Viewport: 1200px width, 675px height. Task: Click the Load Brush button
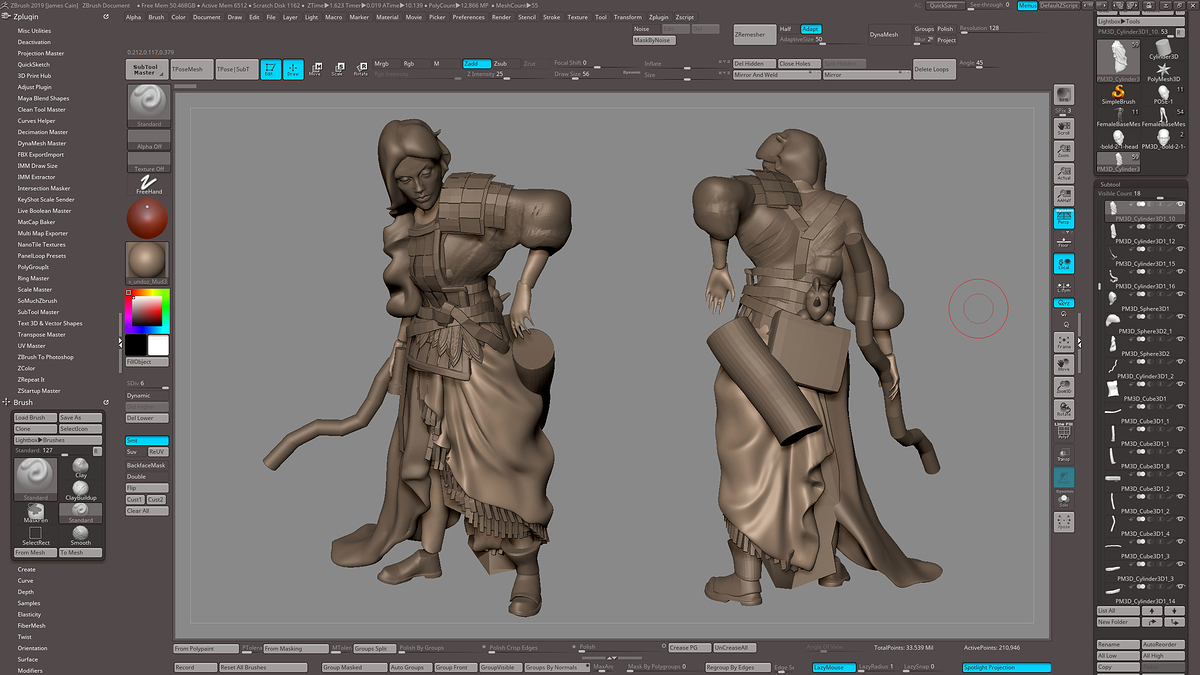(x=34, y=418)
